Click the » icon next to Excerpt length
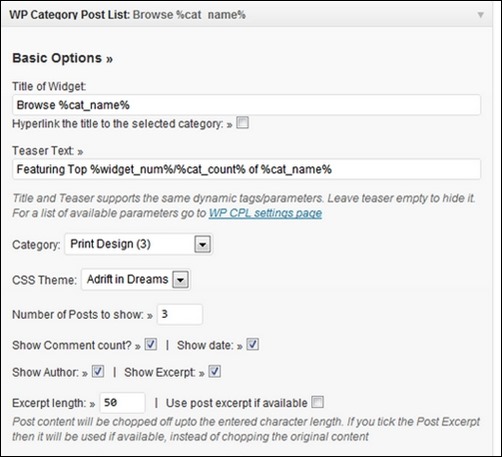This screenshot has height=457, width=502. point(92,404)
